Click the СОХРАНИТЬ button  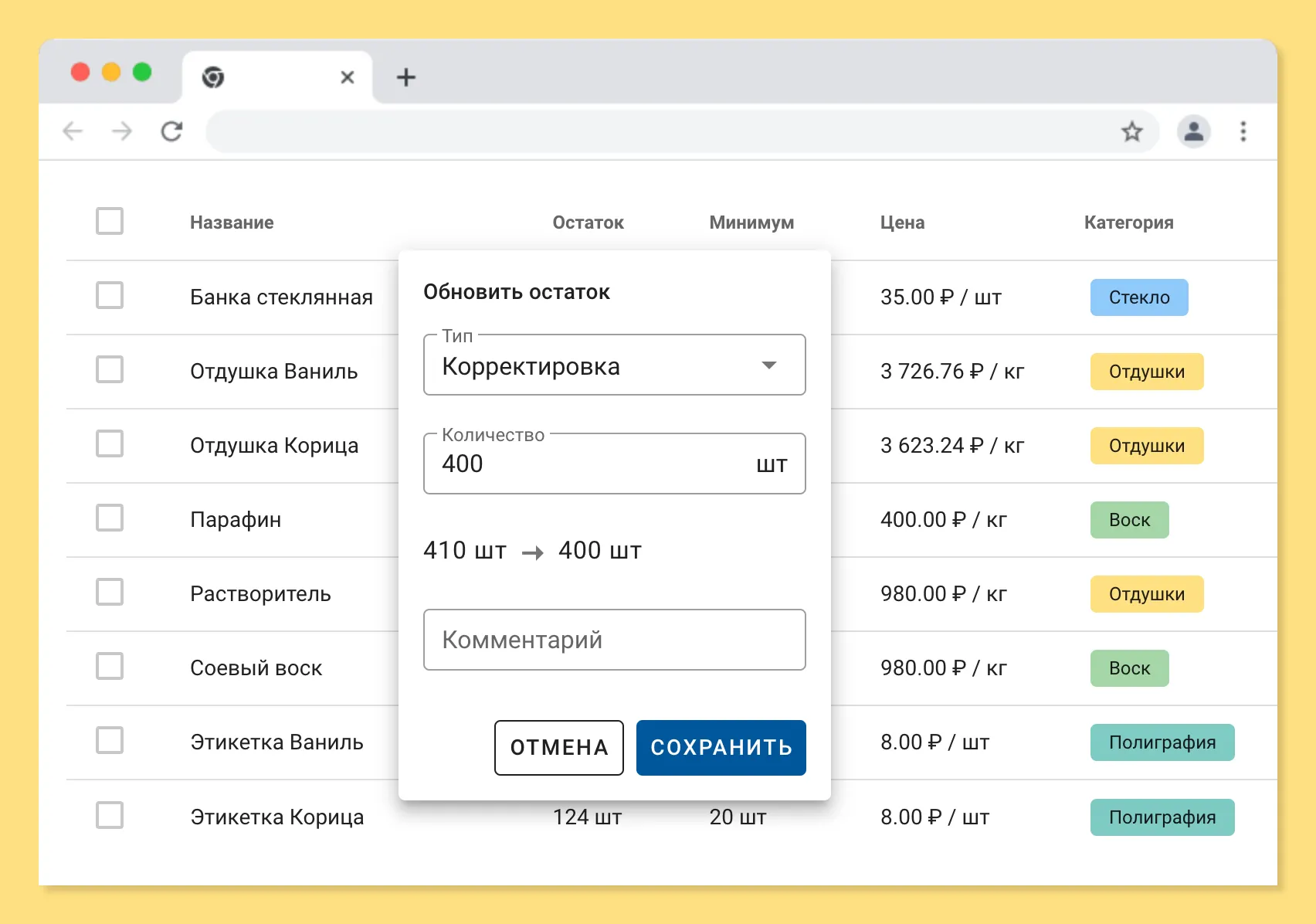click(721, 748)
